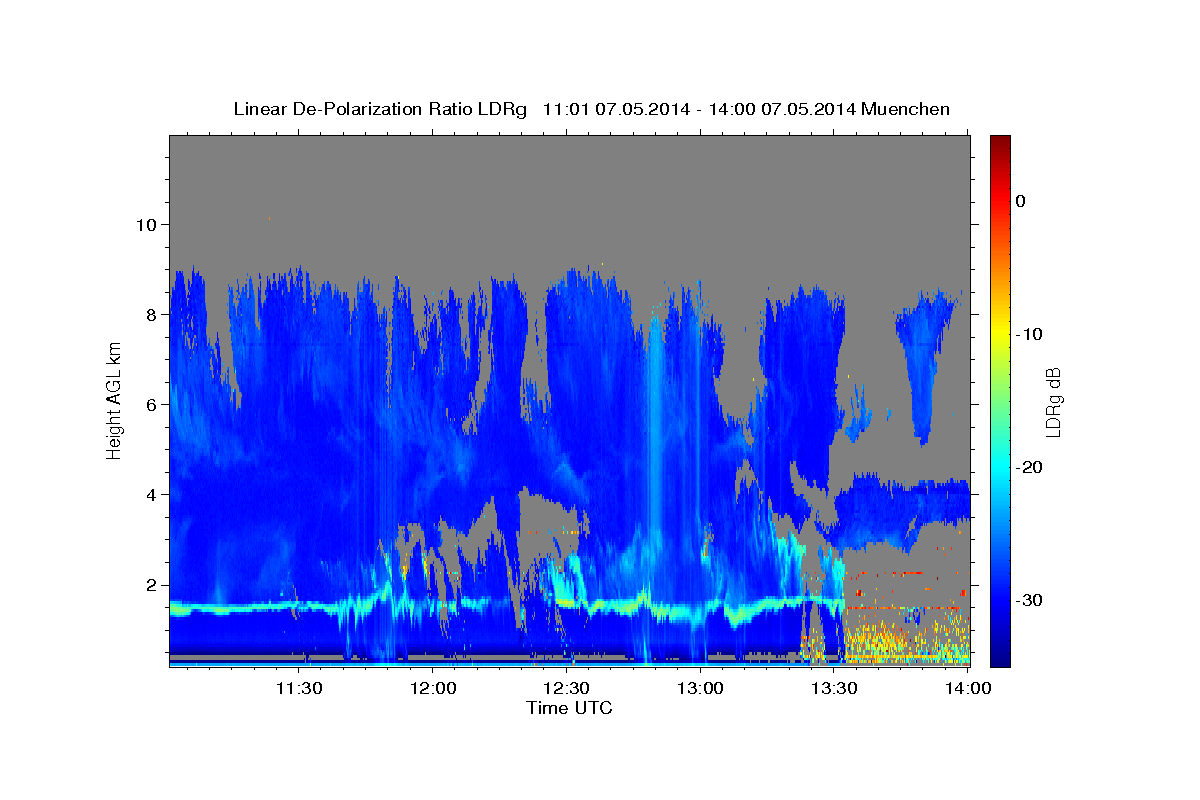Click the height tick label 6
This screenshot has width=1200, height=800.
(152, 404)
